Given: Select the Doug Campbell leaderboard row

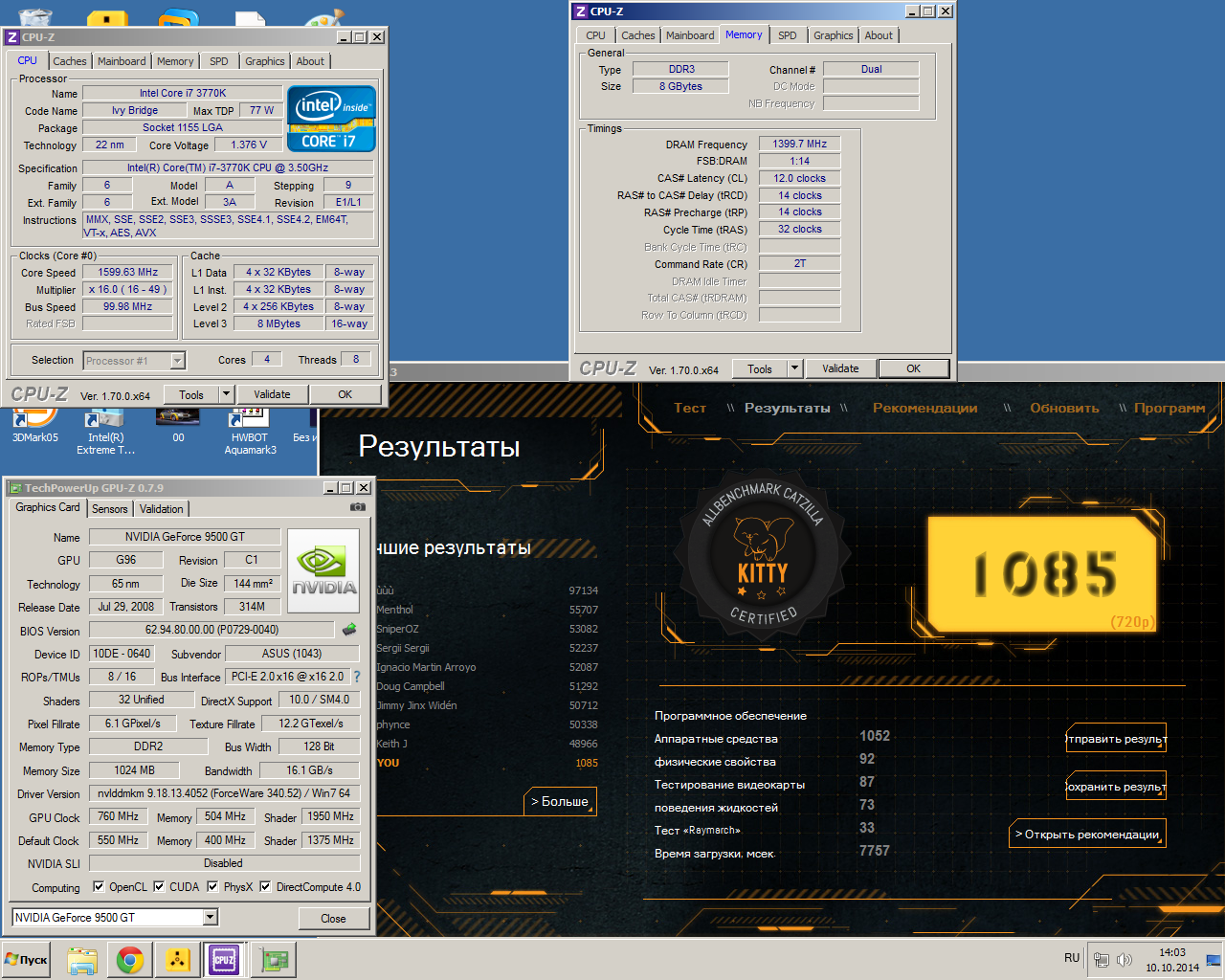Looking at the screenshot, I should (487, 686).
